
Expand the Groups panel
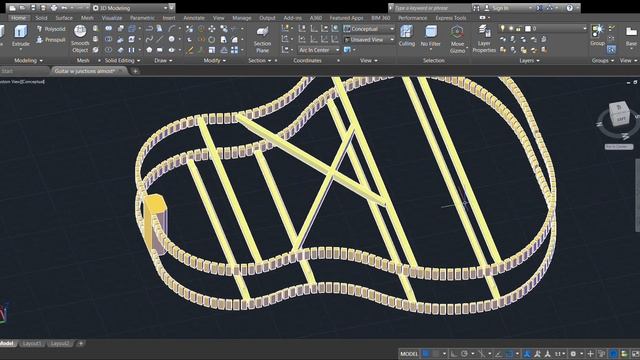(602, 60)
